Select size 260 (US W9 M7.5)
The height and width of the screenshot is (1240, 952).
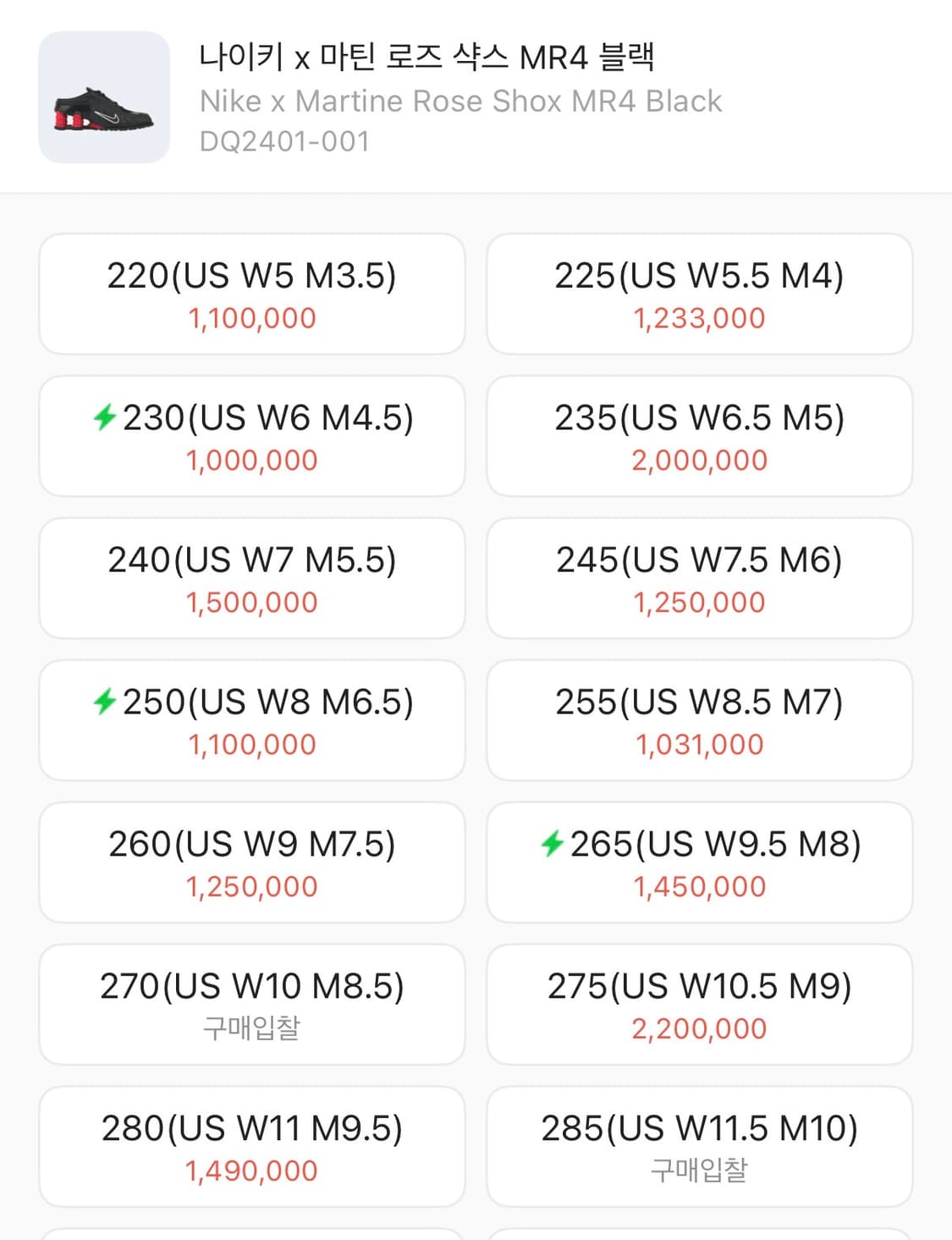[x=252, y=862]
